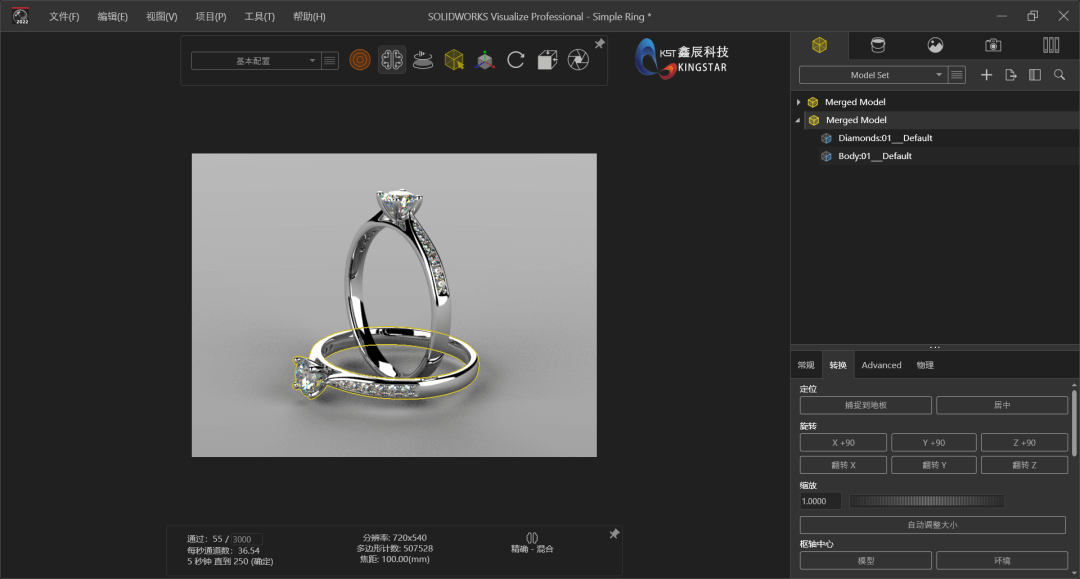The image size is (1080, 579).
Task: Click the 自动调整大小 button
Action: click(x=932, y=523)
